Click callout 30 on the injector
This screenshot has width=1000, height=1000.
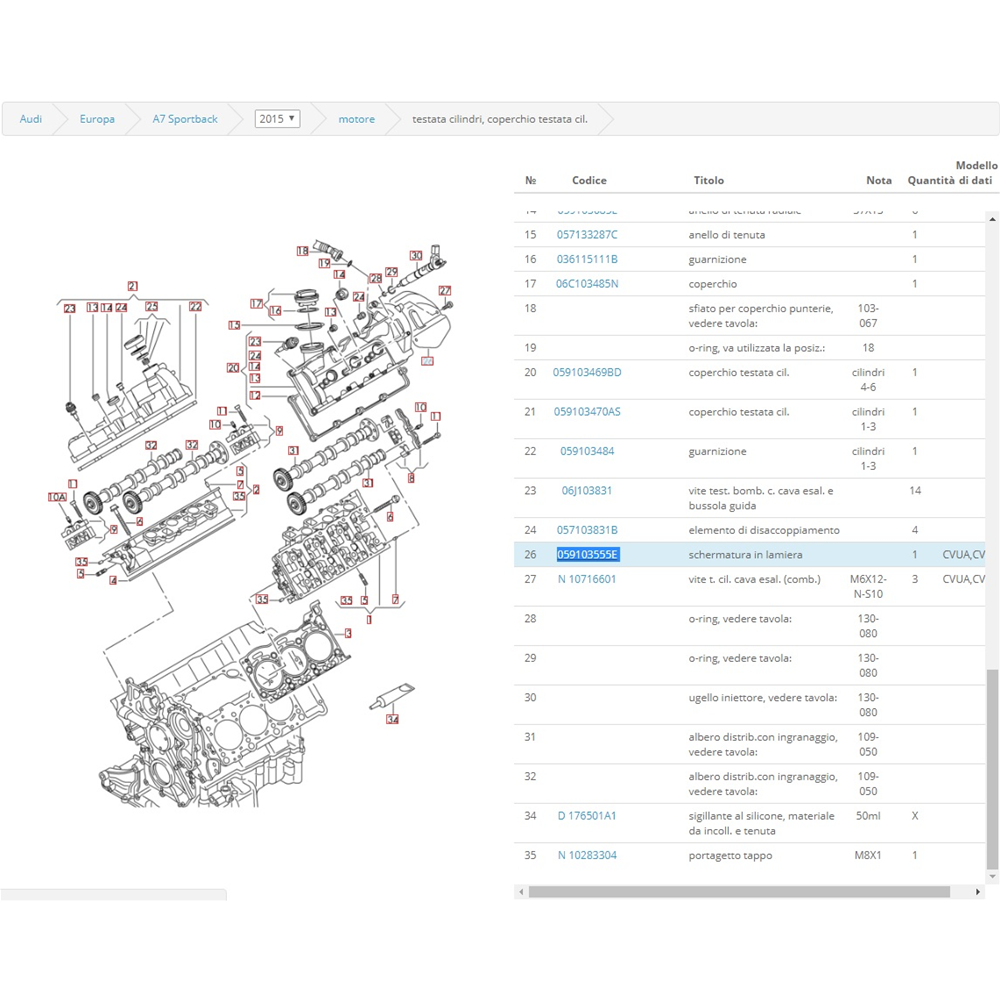tap(416, 255)
